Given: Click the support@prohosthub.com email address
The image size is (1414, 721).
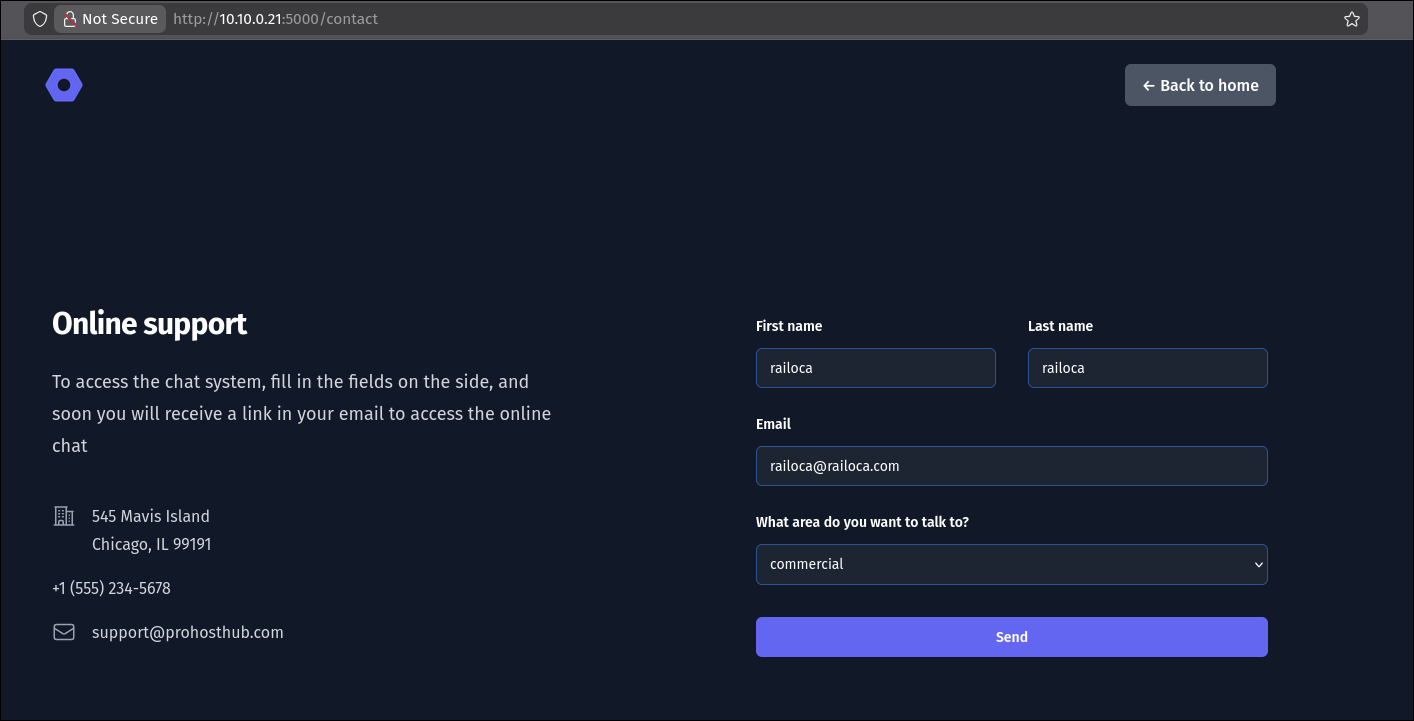Looking at the screenshot, I should (x=188, y=632).
